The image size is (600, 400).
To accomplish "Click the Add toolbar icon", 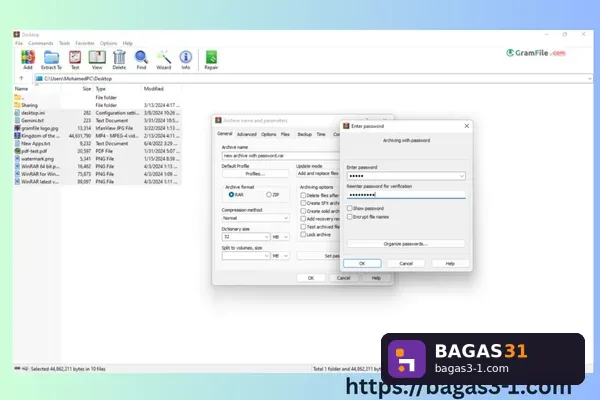I will [28, 60].
